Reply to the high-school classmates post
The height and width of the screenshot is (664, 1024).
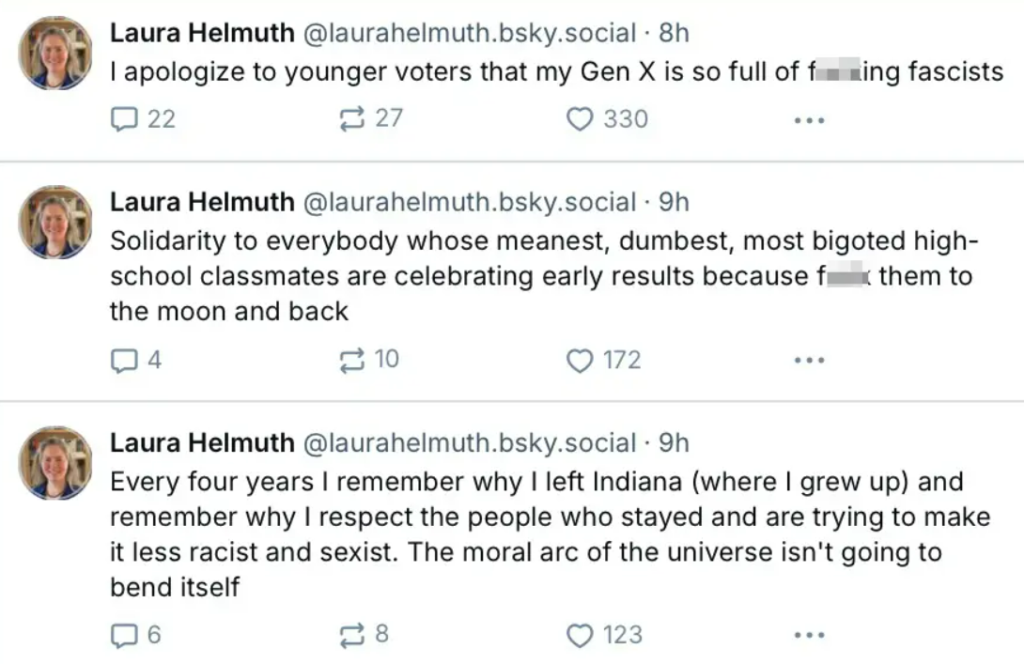[123, 360]
